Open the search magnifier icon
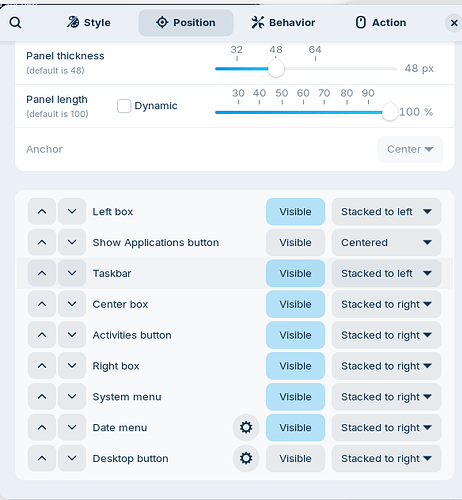The width and height of the screenshot is (462, 500). tap(15, 23)
